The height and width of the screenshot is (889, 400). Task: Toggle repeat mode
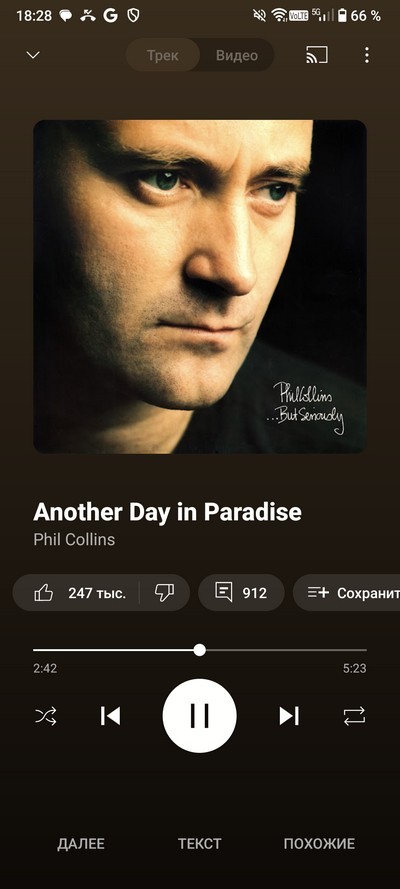pyautogui.click(x=355, y=717)
